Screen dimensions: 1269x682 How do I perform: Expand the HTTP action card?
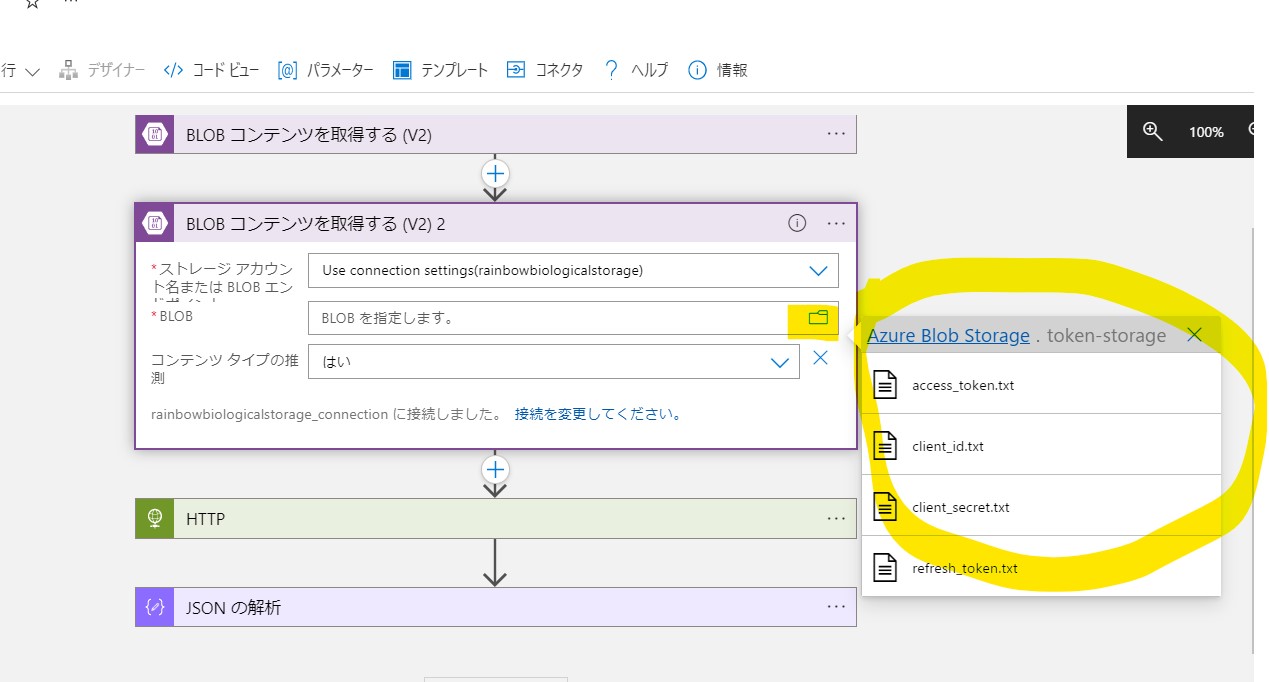pos(496,519)
